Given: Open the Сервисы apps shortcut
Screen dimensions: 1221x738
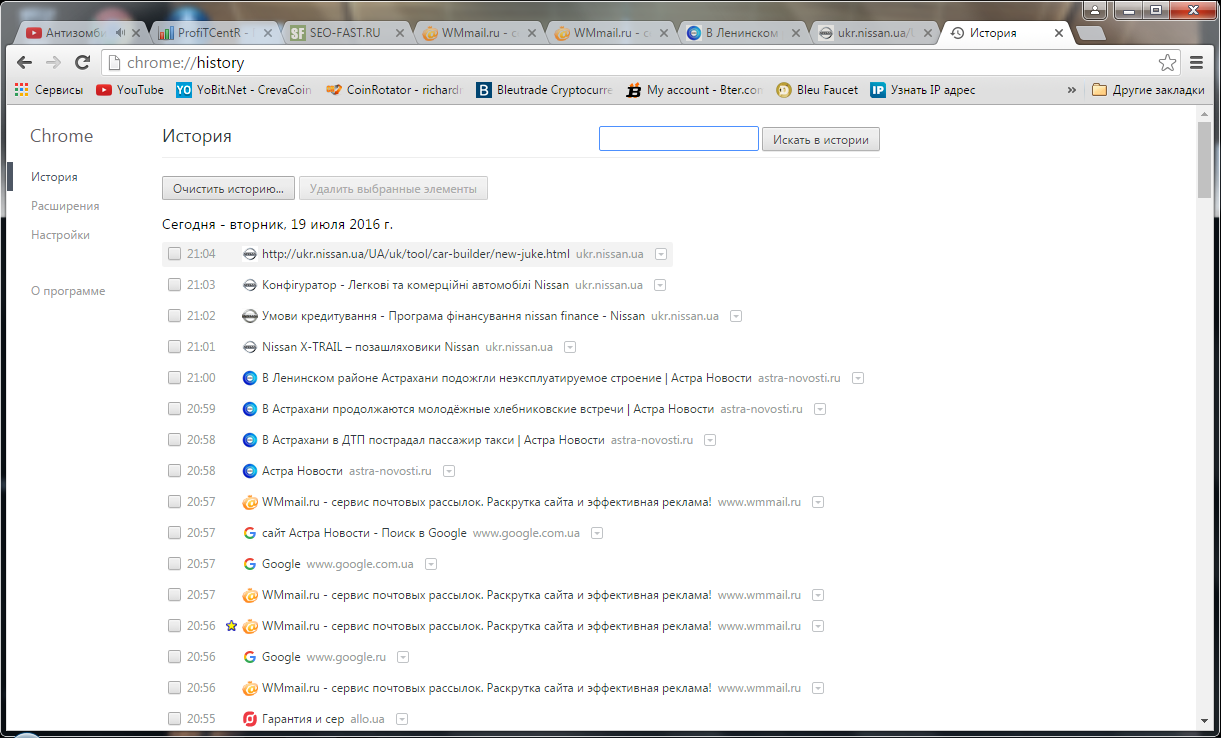Looking at the screenshot, I should coord(49,90).
